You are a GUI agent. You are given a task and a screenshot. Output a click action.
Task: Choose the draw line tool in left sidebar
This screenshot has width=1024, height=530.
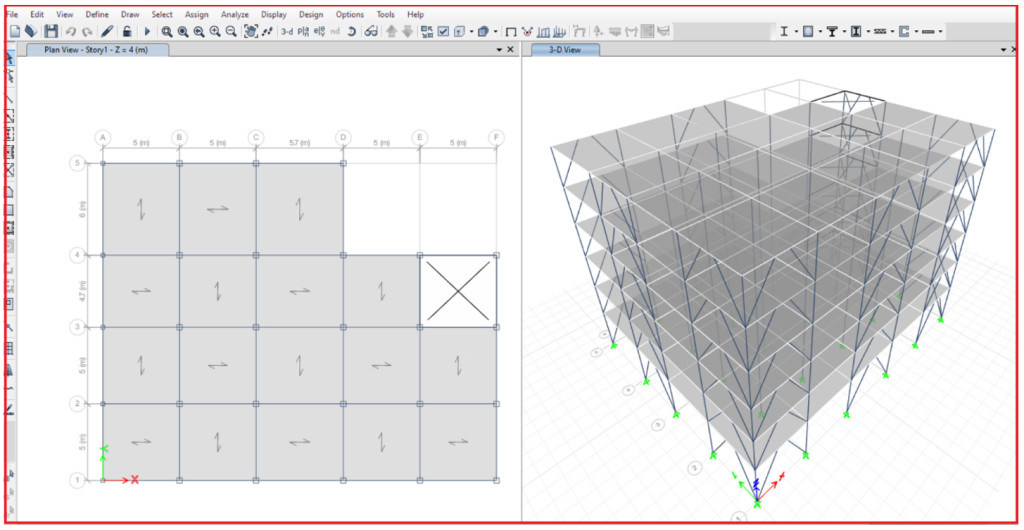click(x=10, y=99)
